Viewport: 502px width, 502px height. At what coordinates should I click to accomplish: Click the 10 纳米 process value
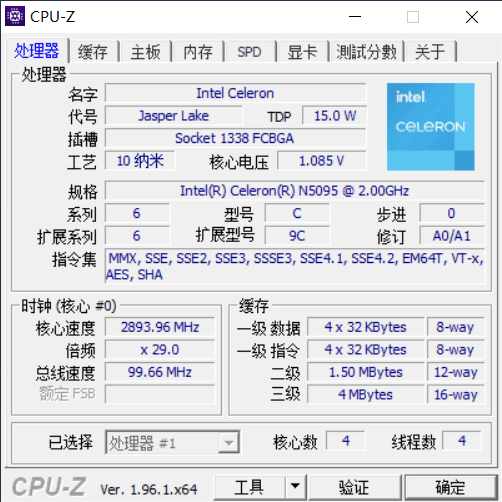point(140,161)
